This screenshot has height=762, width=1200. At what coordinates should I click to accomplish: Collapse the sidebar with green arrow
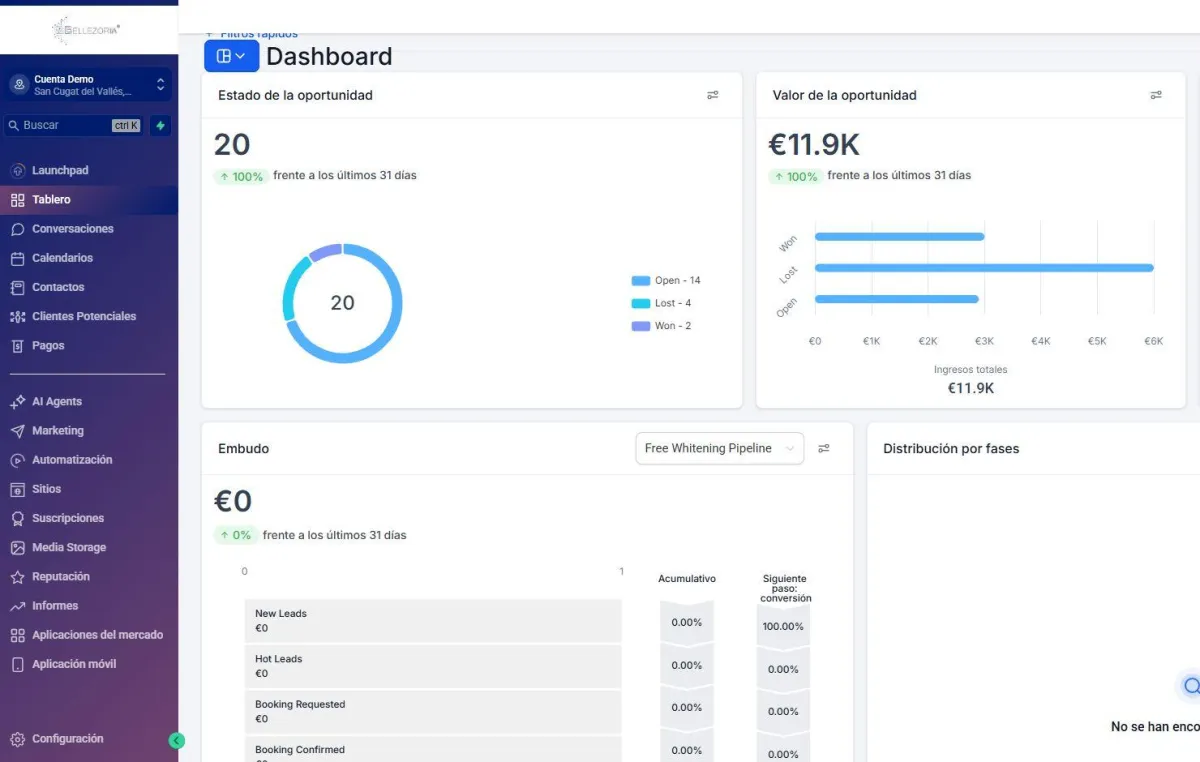coord(177,741)
